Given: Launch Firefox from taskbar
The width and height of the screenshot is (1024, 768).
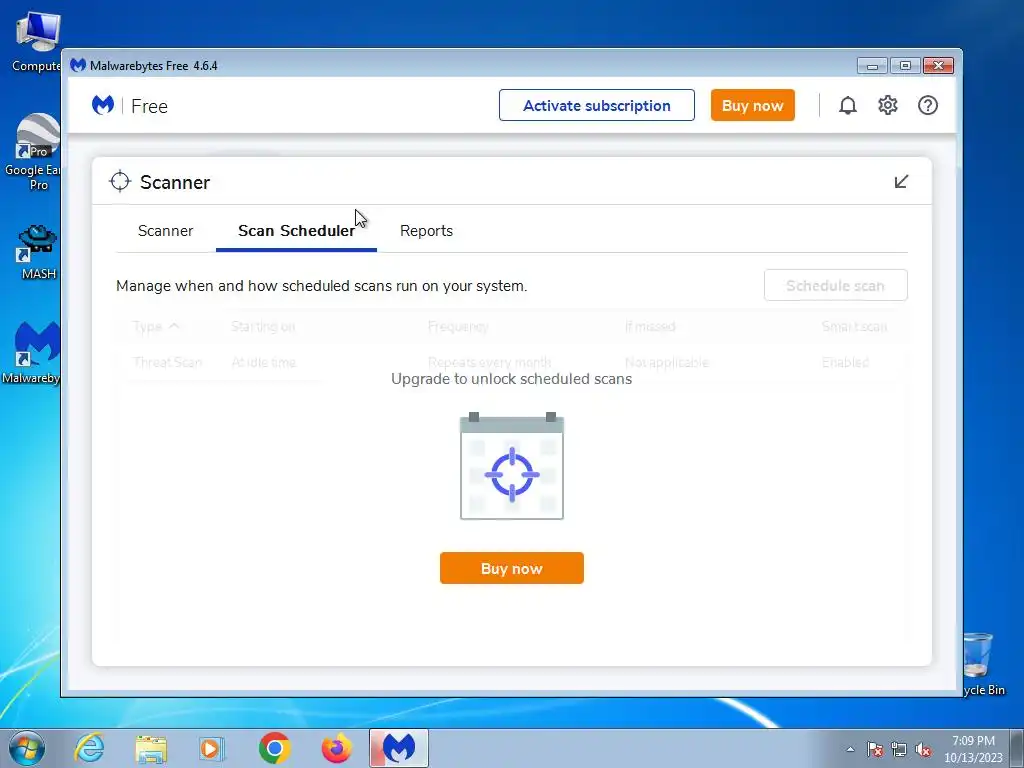Looking at the screenshot, I should [336, 748].
